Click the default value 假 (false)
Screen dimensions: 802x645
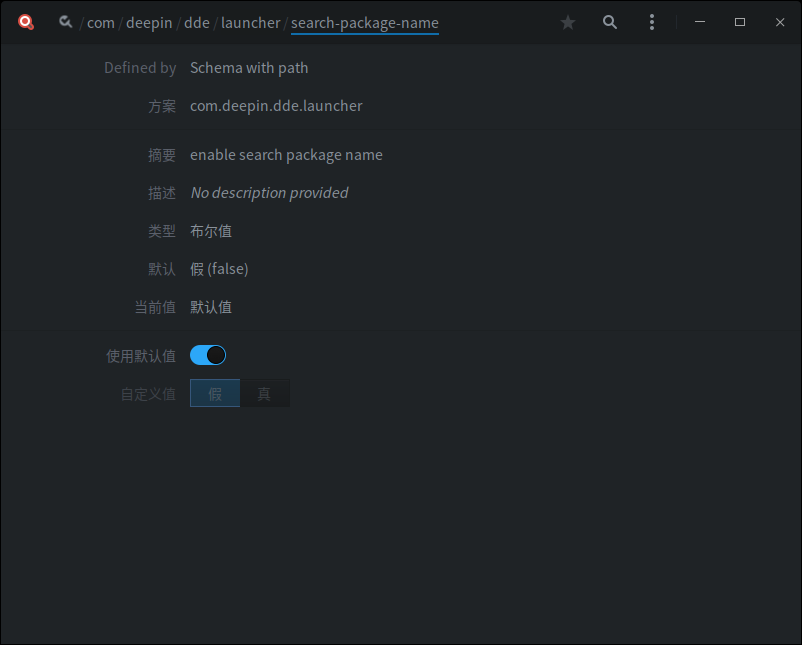(x=219, y=268)
